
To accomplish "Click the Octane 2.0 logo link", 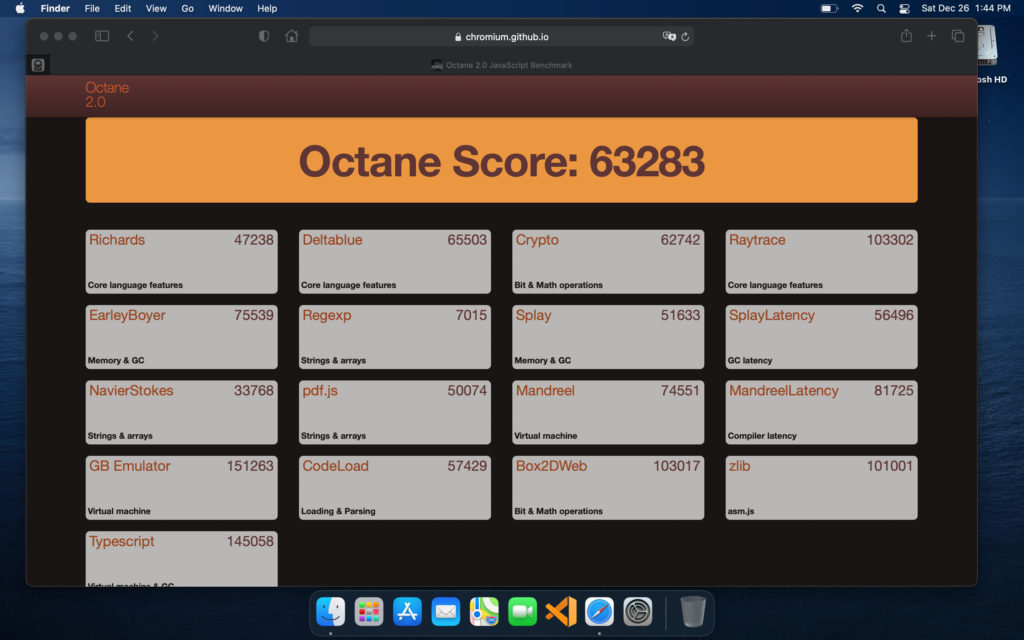I will pos(107,95).
